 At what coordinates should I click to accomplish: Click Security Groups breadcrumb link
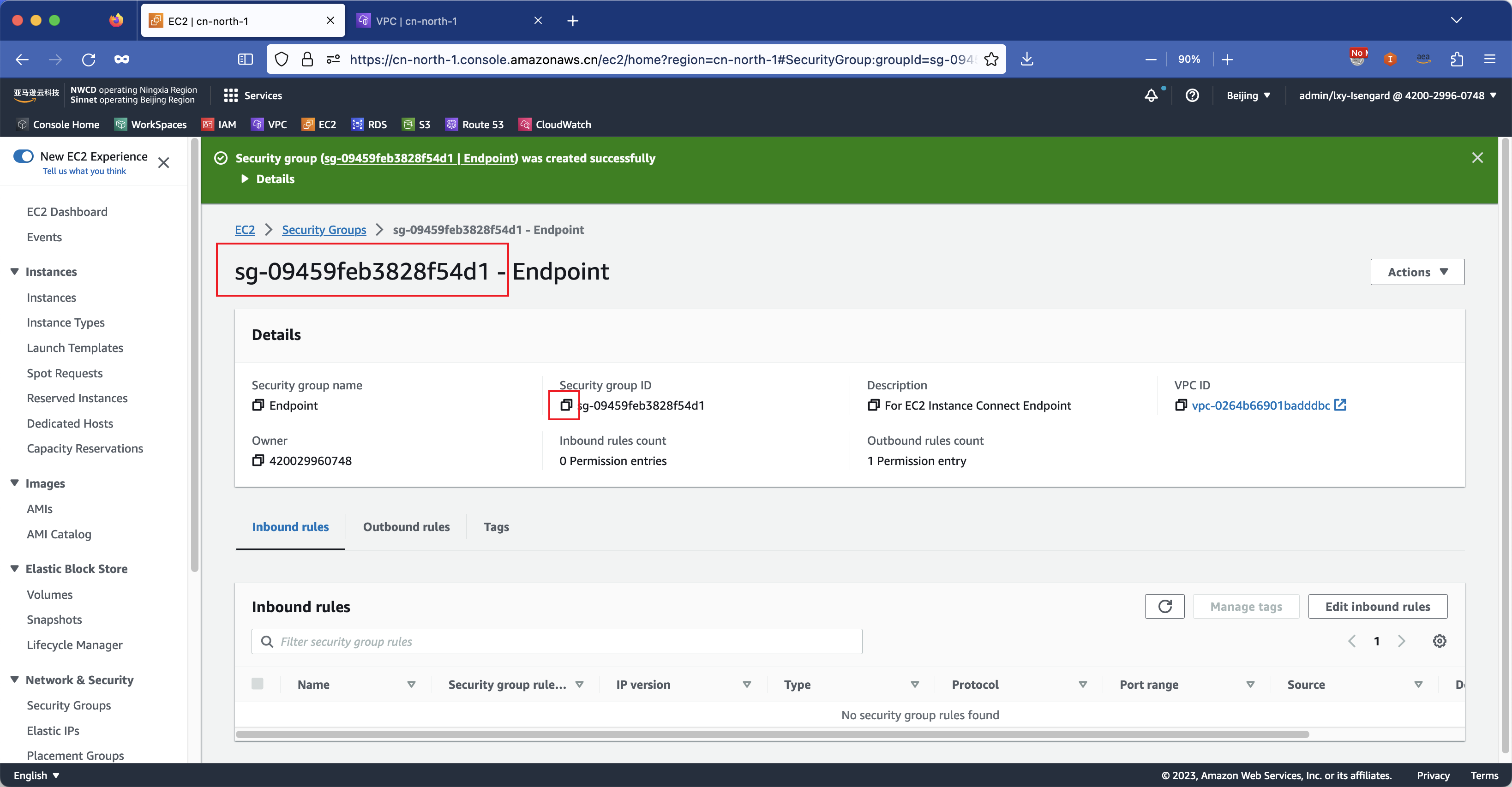tap(324, 229)
